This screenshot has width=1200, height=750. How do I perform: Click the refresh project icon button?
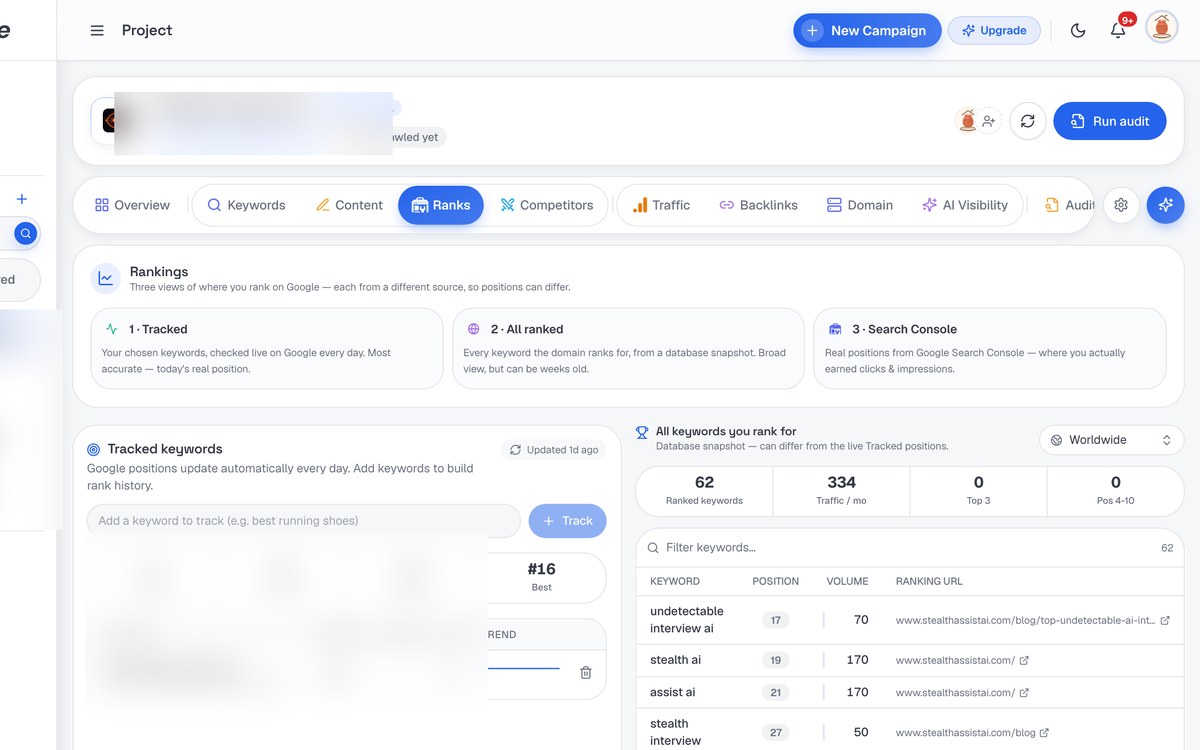click(x=1027, y=121)
